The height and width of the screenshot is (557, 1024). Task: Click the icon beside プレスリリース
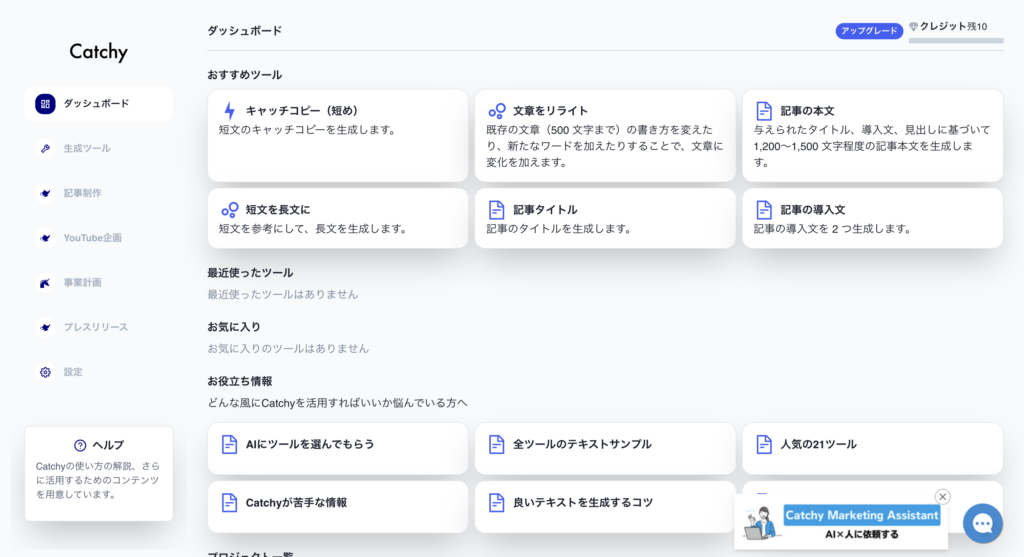click(45, 327)
